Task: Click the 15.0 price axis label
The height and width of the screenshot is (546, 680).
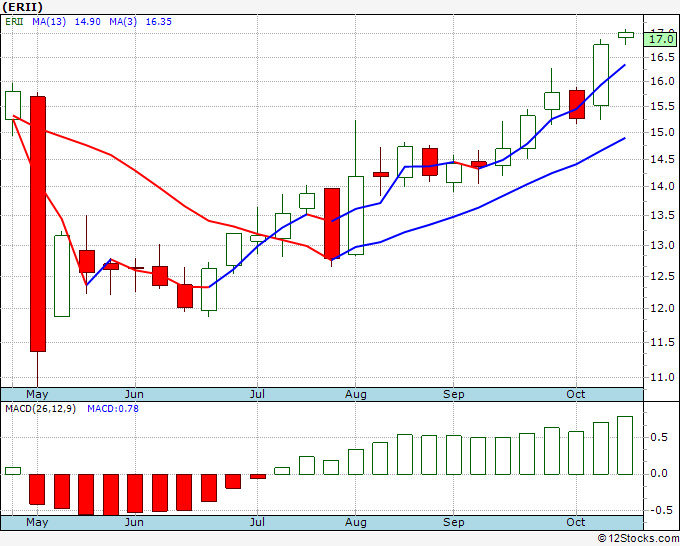Action: pyautogui.click(x=662, y=133)
